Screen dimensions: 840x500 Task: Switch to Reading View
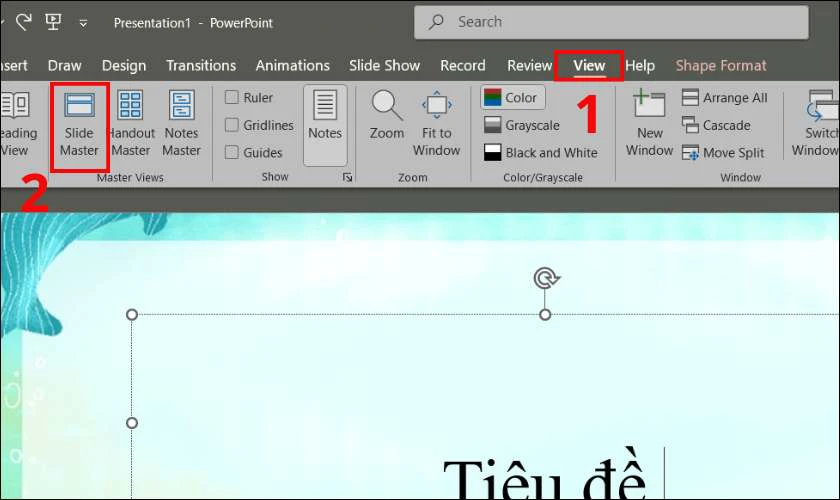[x=16, y=124]
